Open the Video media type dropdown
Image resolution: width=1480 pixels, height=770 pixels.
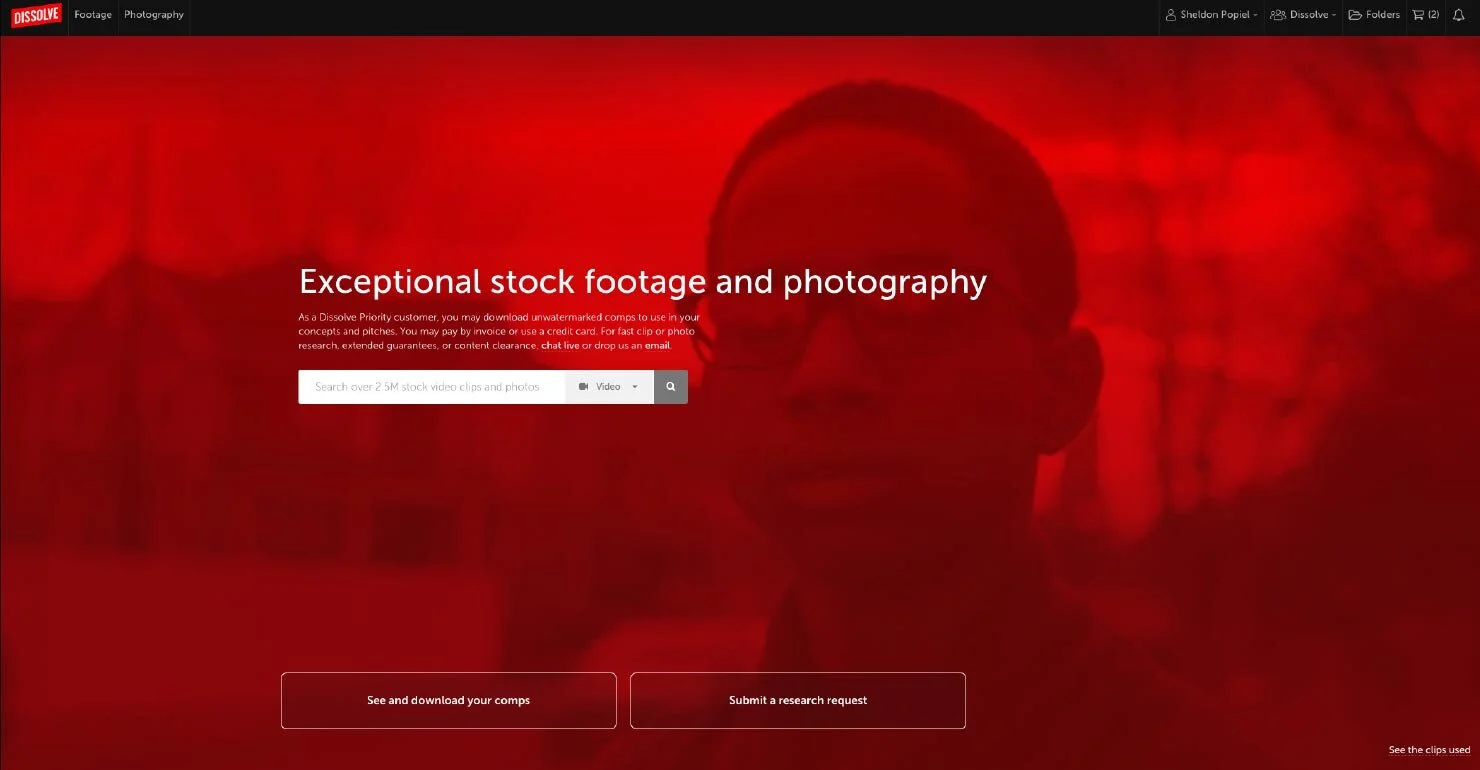tap(610, 387)
